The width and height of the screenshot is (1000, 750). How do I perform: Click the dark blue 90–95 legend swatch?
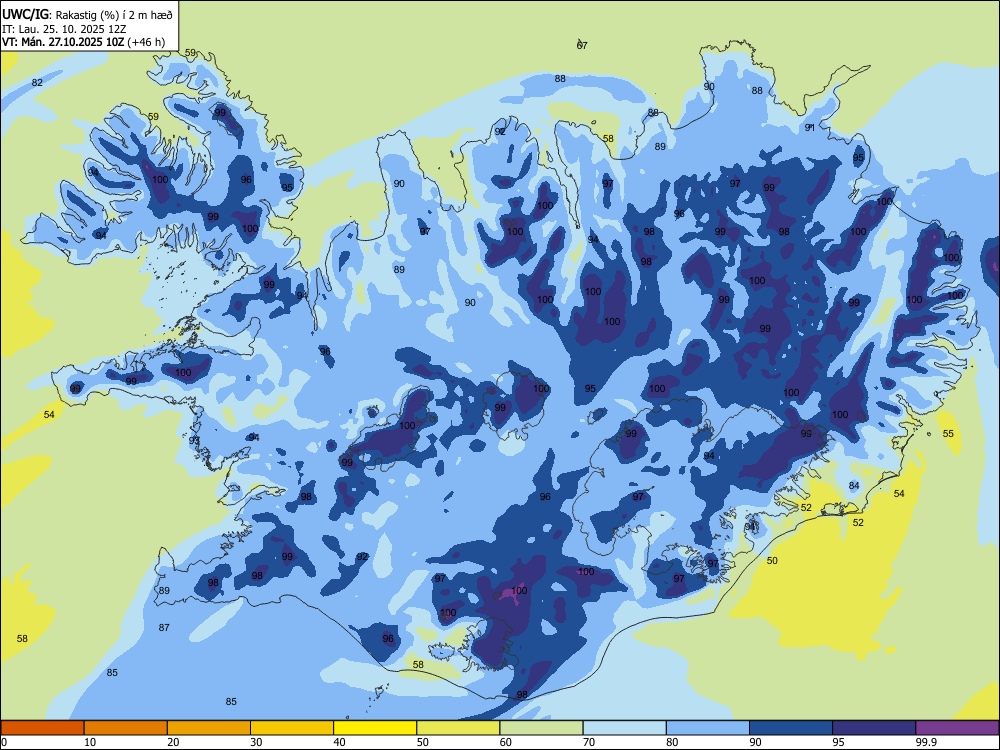point(791,728)
